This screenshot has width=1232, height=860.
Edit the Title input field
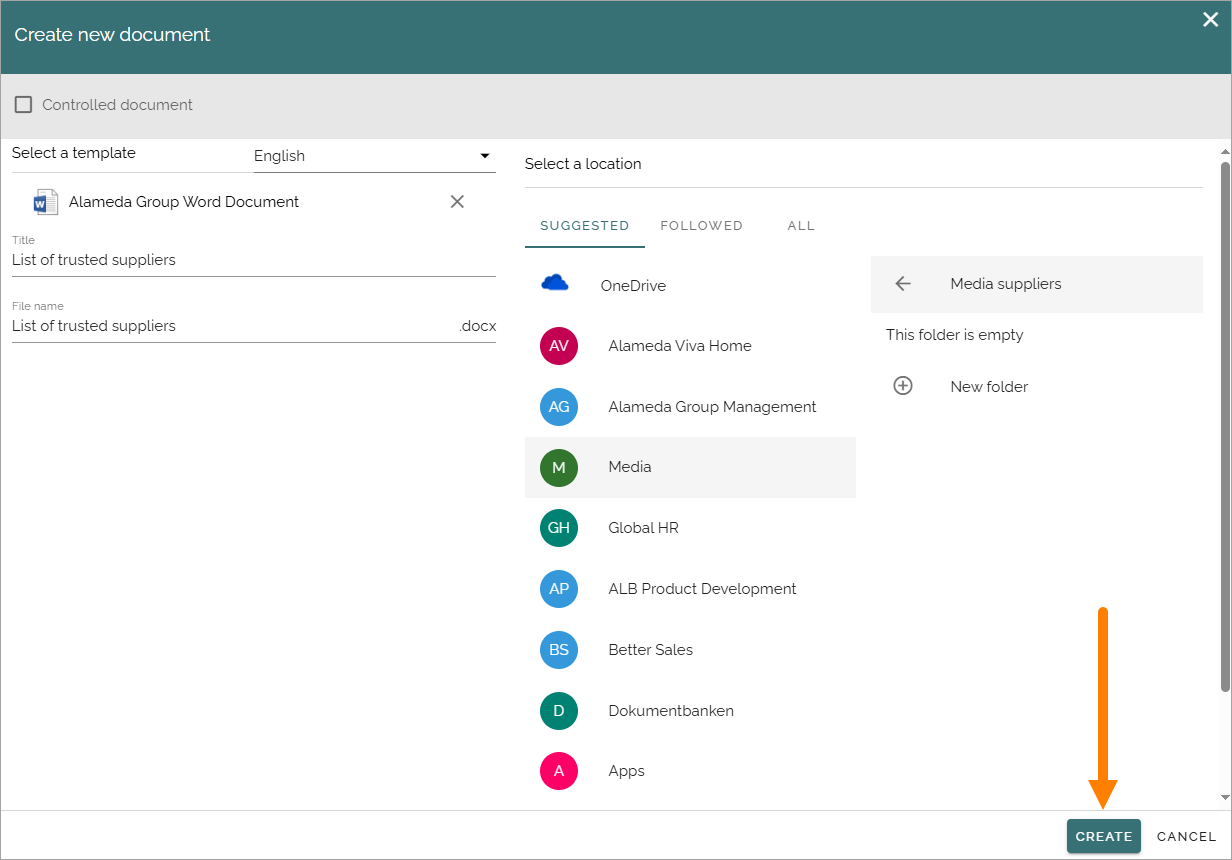pos(254,260)
